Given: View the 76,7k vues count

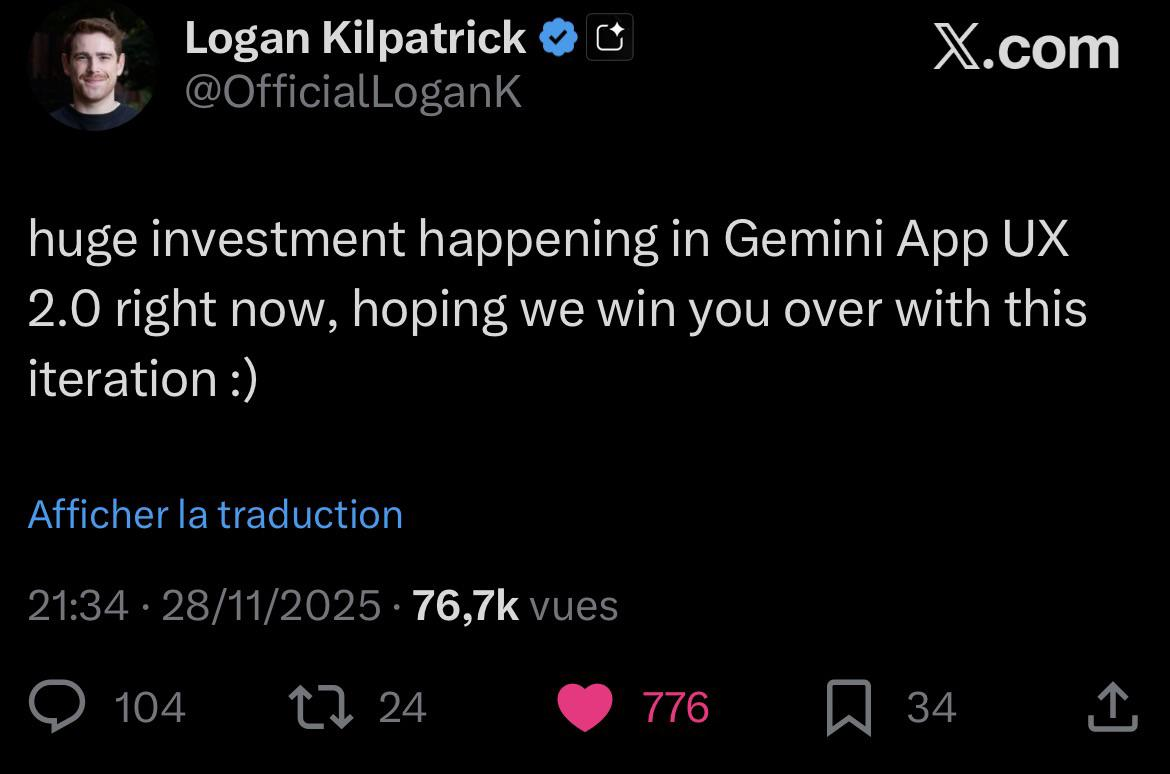Looking at the screenshot, I should pyautogui.click(x=514, y=605).
